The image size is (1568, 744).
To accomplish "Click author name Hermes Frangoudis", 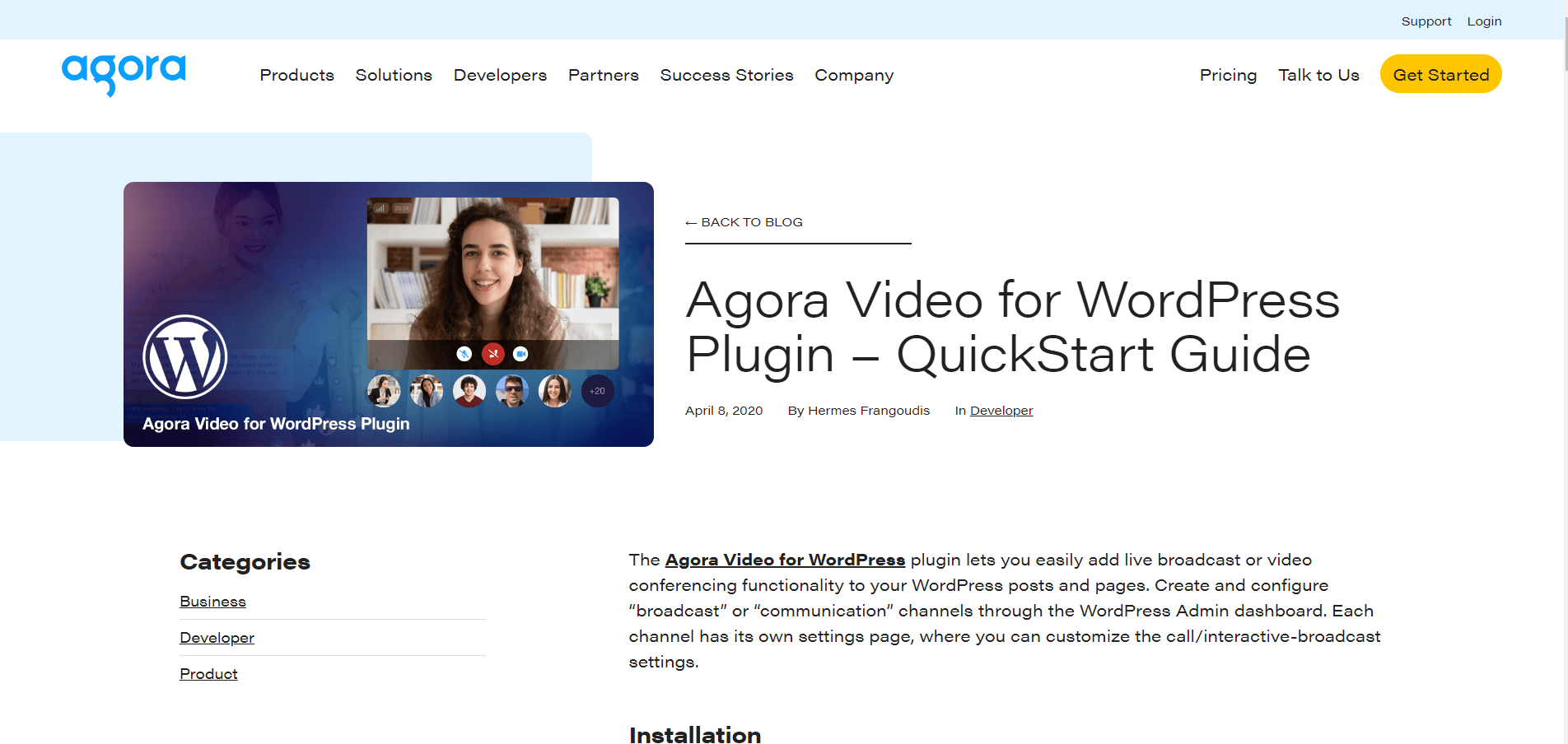I will click(869, 411).
